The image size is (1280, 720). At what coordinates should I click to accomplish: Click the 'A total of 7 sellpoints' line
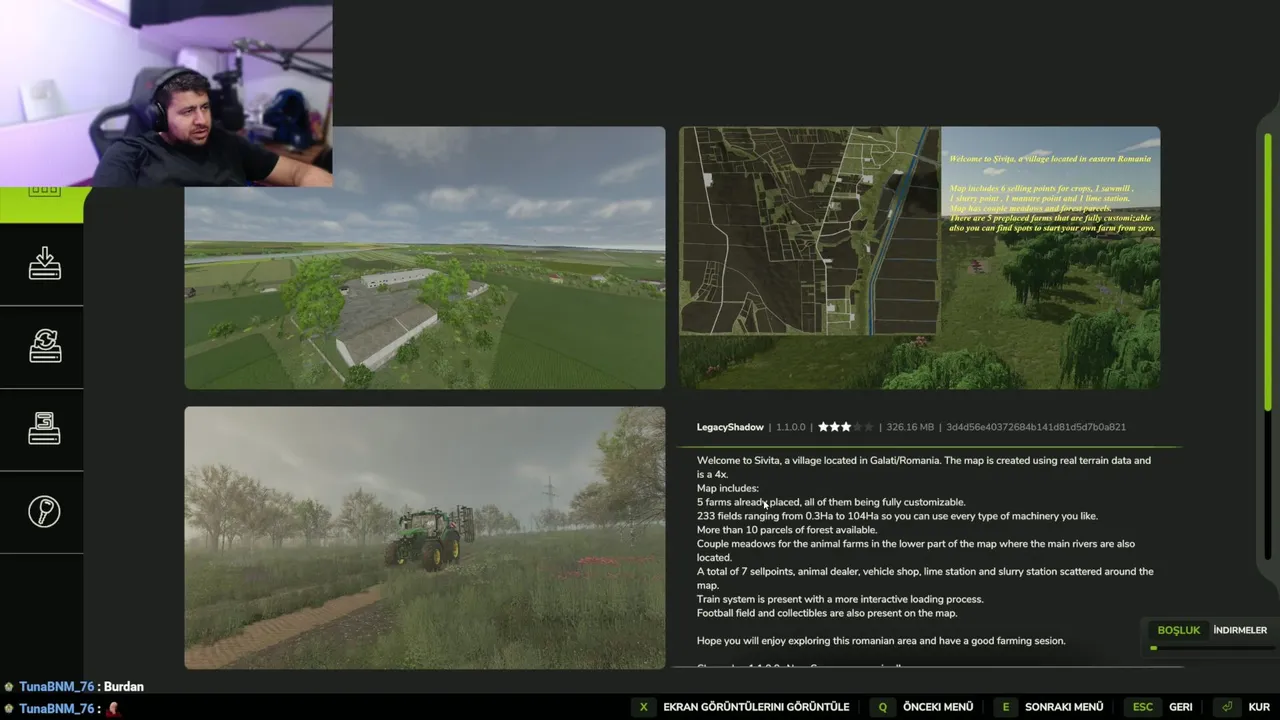pos(925,578)
